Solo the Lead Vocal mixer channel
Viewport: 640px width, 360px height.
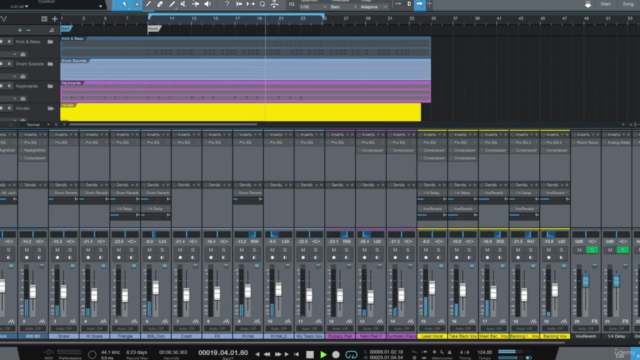pos(438,250)
